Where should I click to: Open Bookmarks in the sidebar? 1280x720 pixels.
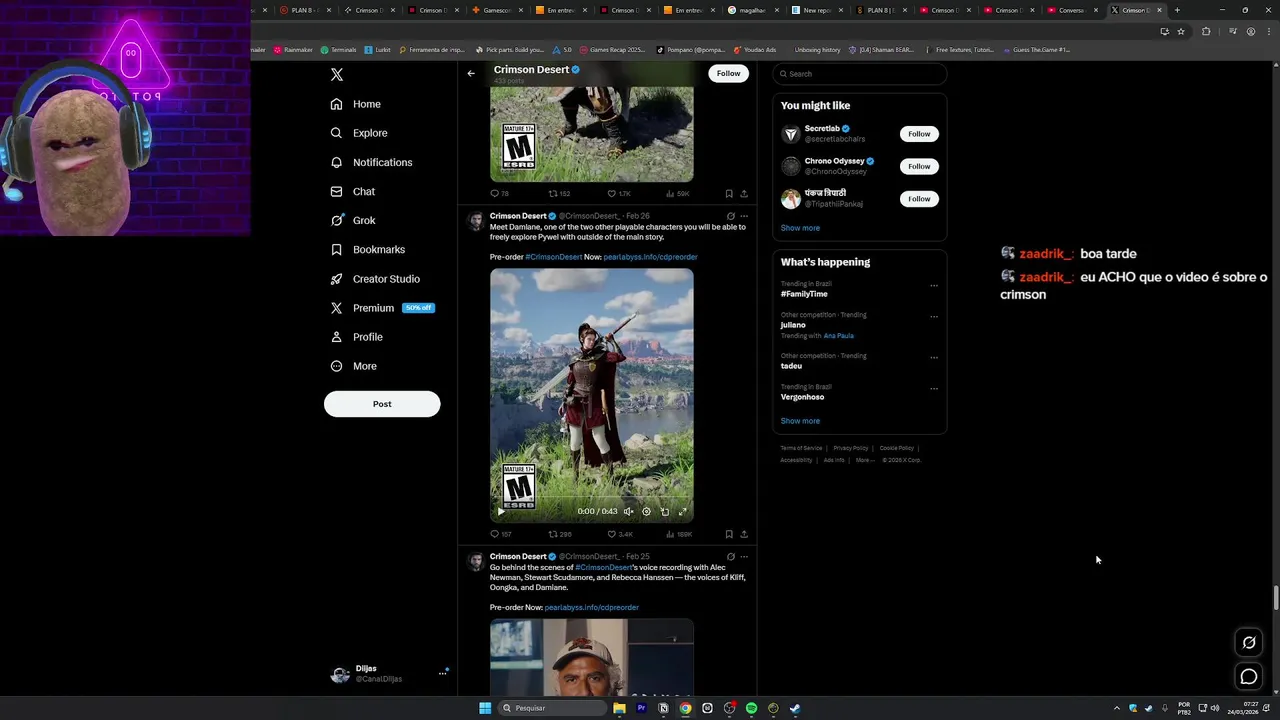(367, 249)
